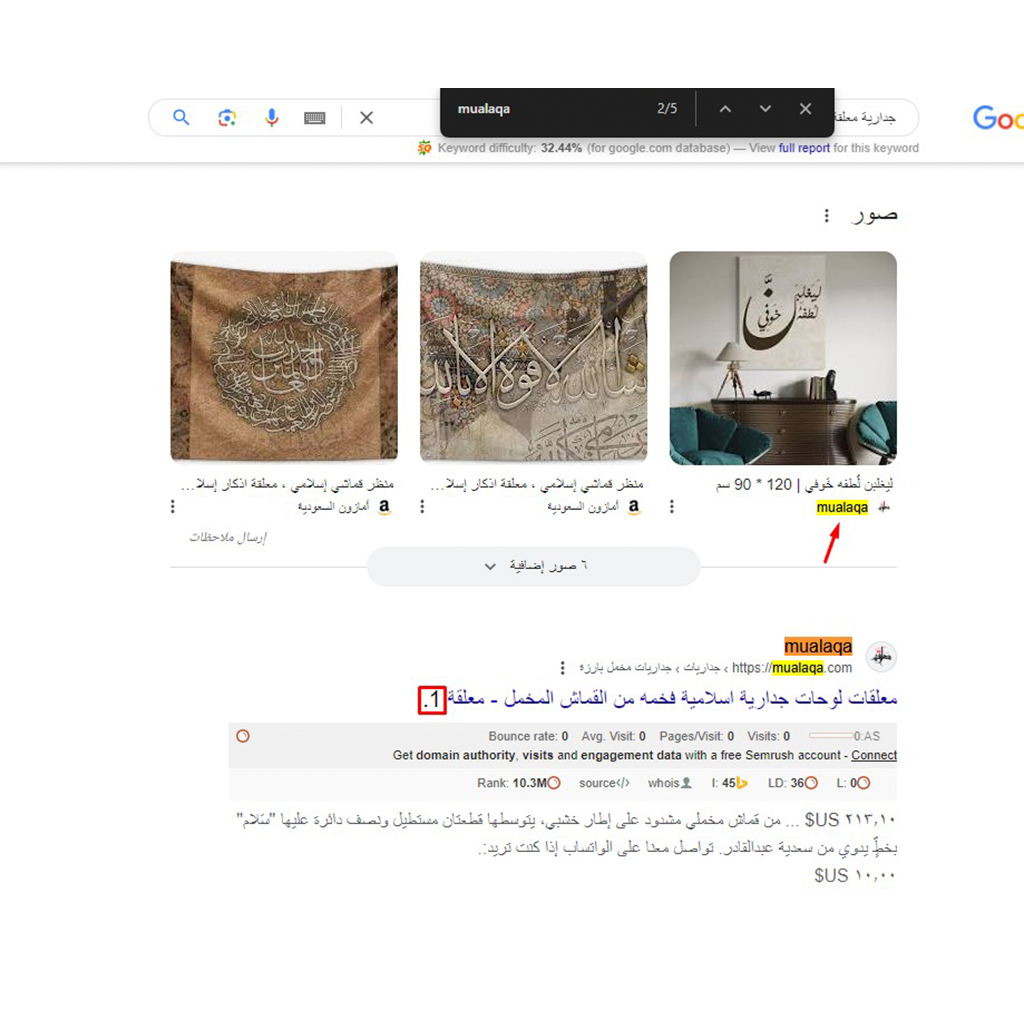The image size is (1024, 1024).
Task: Open three-dot menu under mualaqa image
Action: tap(671, 507)
